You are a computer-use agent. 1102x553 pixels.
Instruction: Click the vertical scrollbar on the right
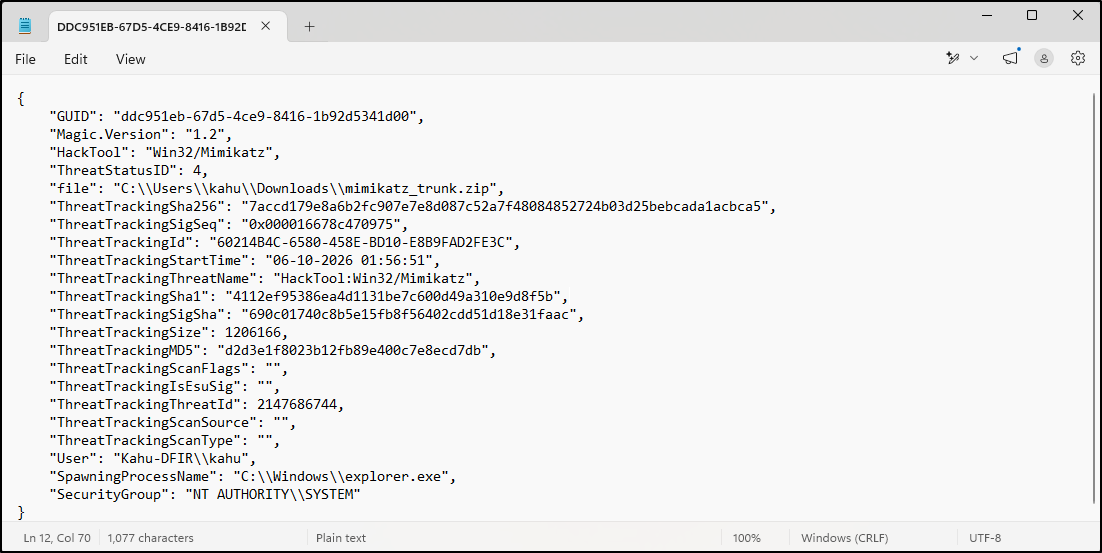point(1094,299)
